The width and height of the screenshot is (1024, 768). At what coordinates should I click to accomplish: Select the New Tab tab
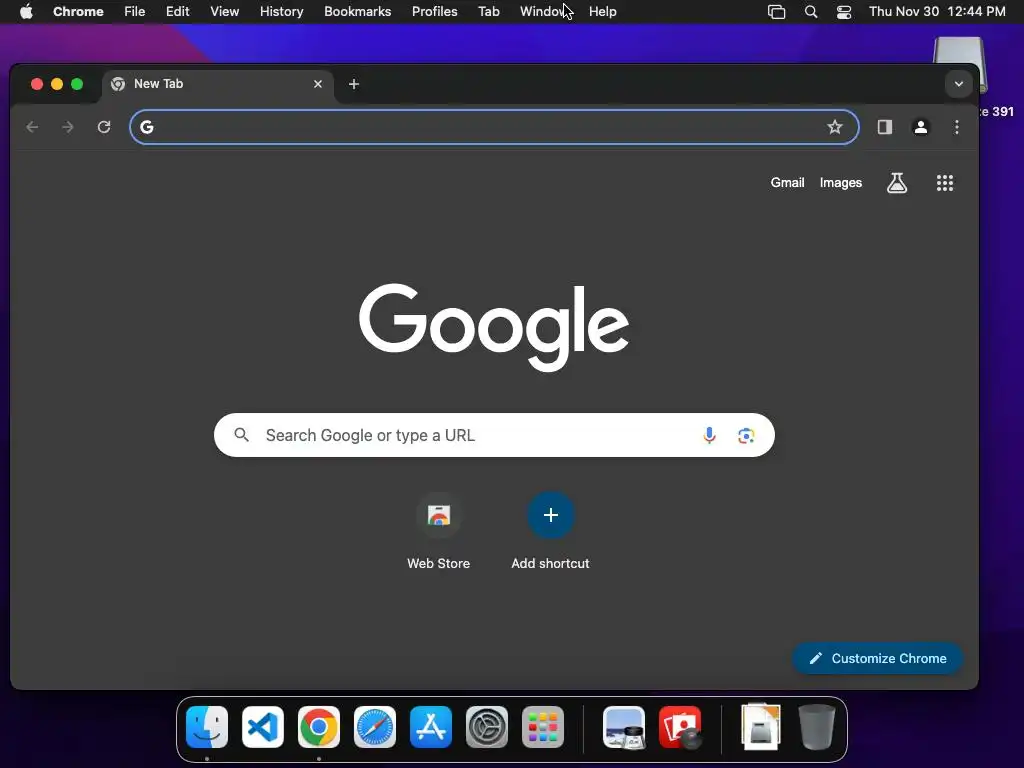tap(218, 84)
